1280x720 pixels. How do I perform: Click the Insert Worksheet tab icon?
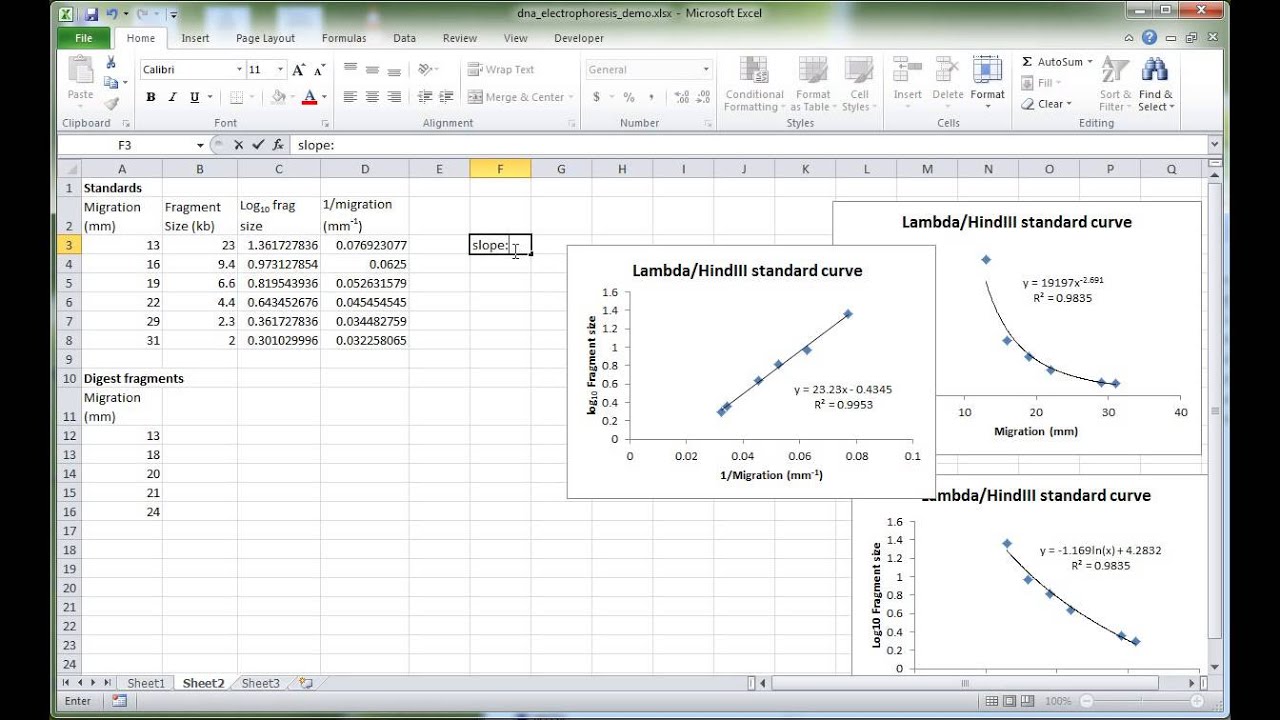(x=306, y=683)
